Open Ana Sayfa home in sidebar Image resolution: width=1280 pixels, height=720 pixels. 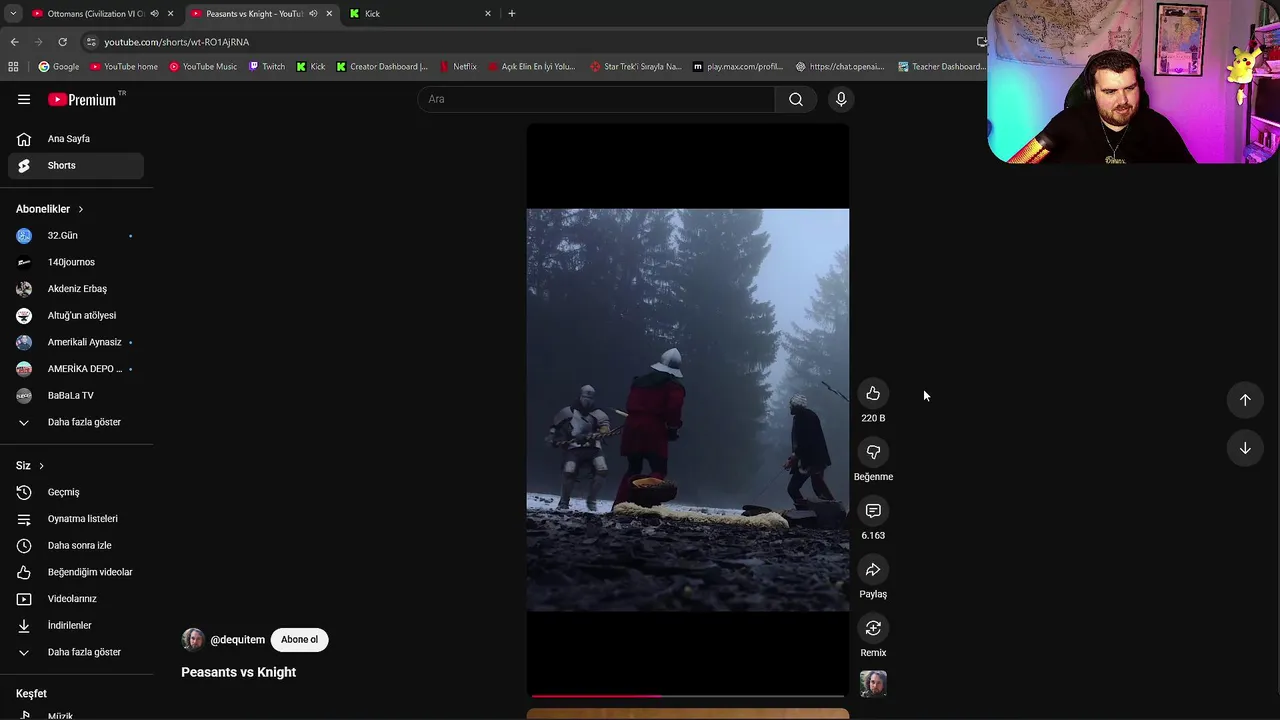(76, 139)
